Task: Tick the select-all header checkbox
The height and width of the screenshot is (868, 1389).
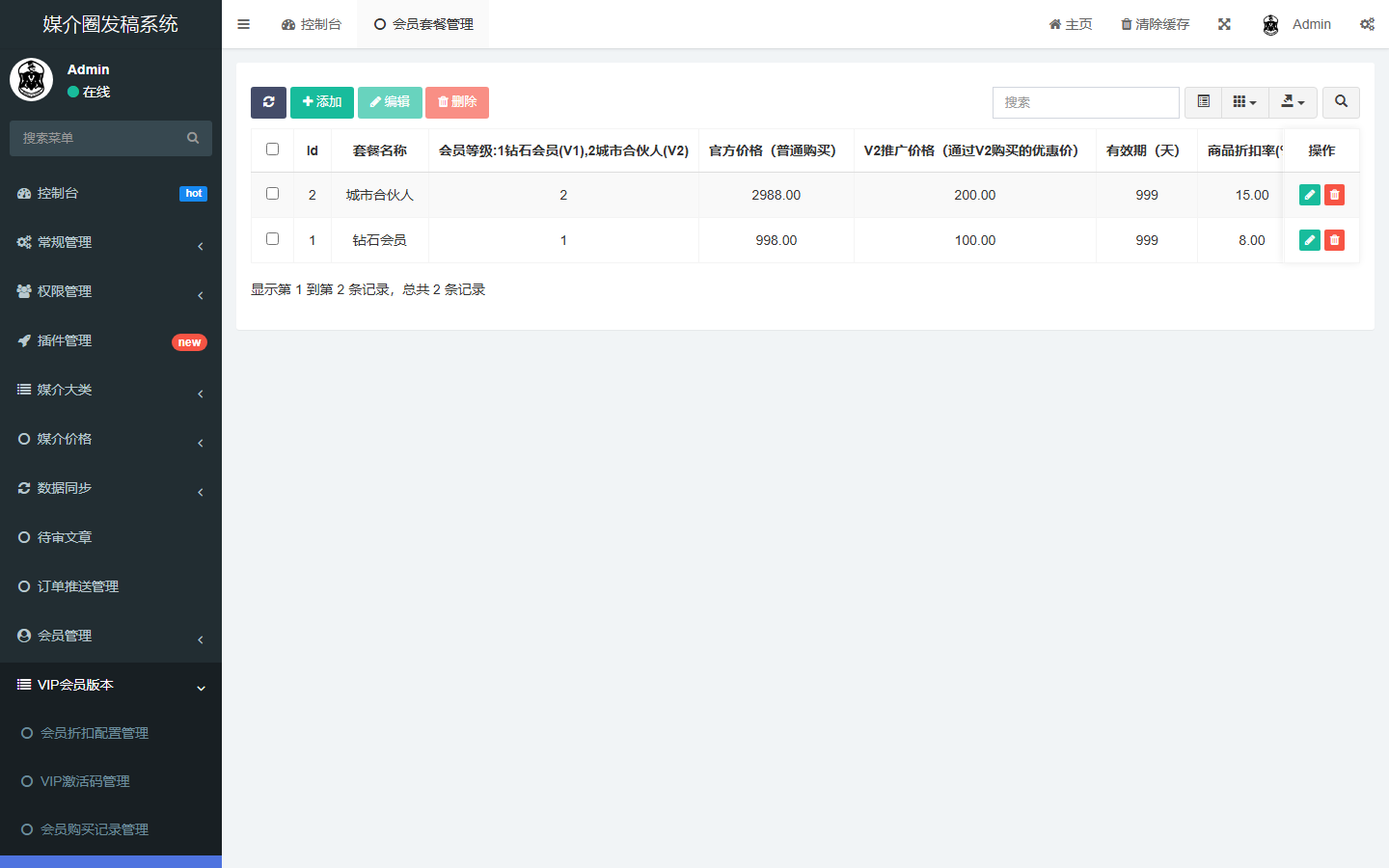Action: [x=272, y=149]
